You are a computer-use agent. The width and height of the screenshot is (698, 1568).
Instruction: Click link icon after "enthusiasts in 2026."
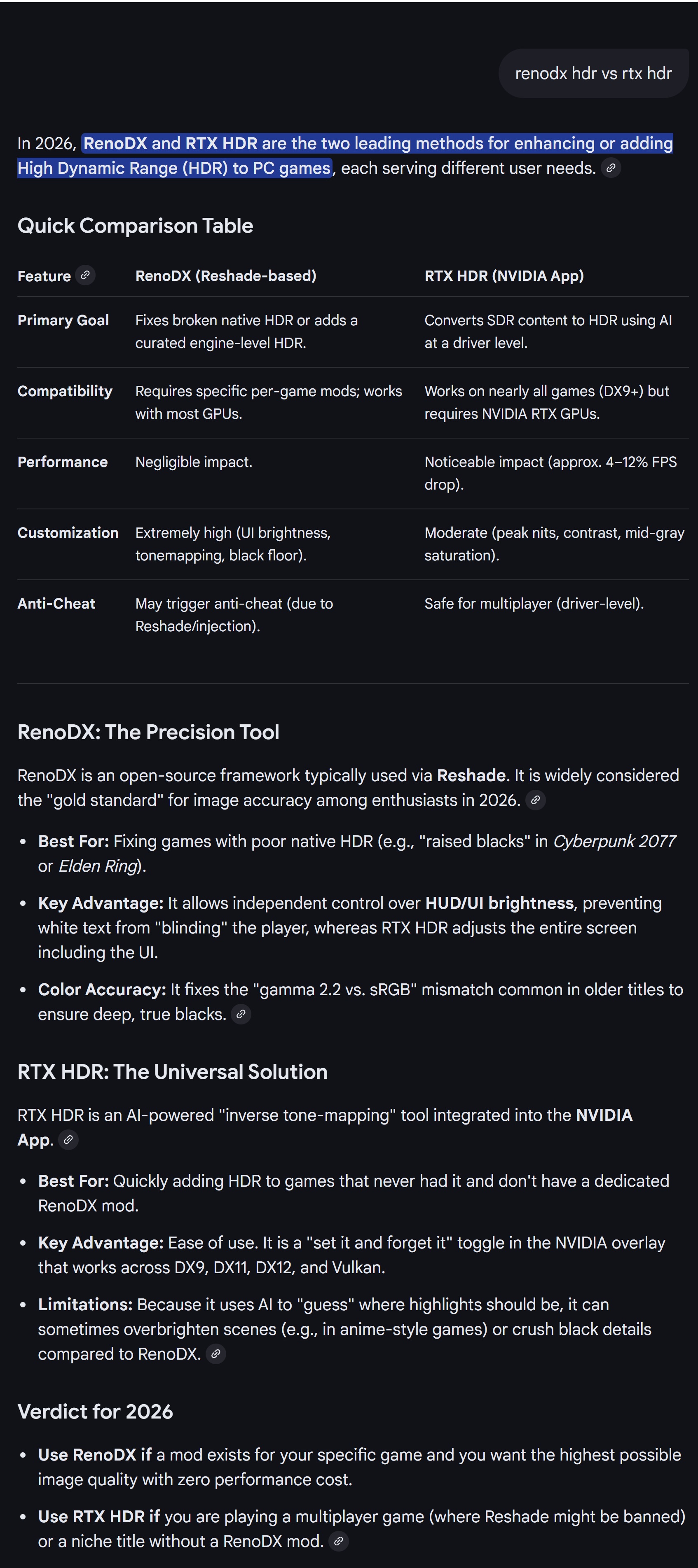[535, 800]
